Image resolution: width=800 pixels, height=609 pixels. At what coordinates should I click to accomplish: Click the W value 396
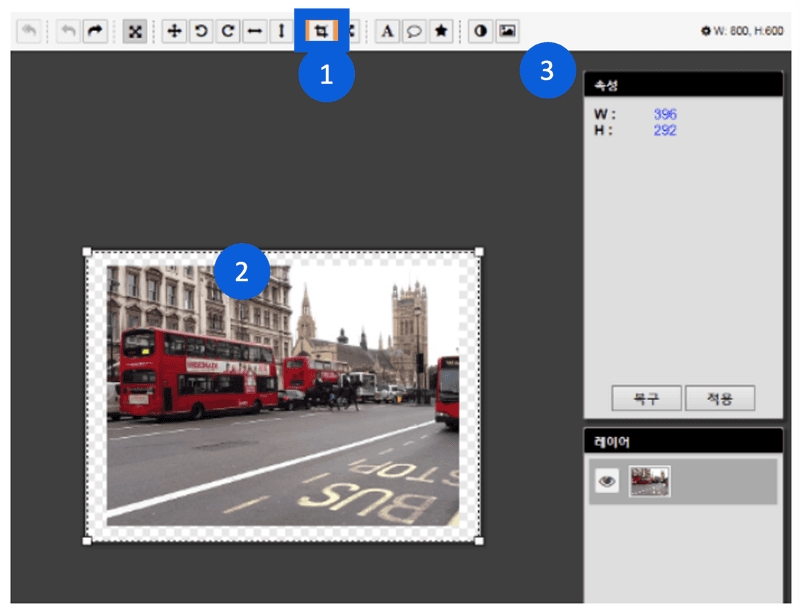pyautogui.click(x=664, y=115)
